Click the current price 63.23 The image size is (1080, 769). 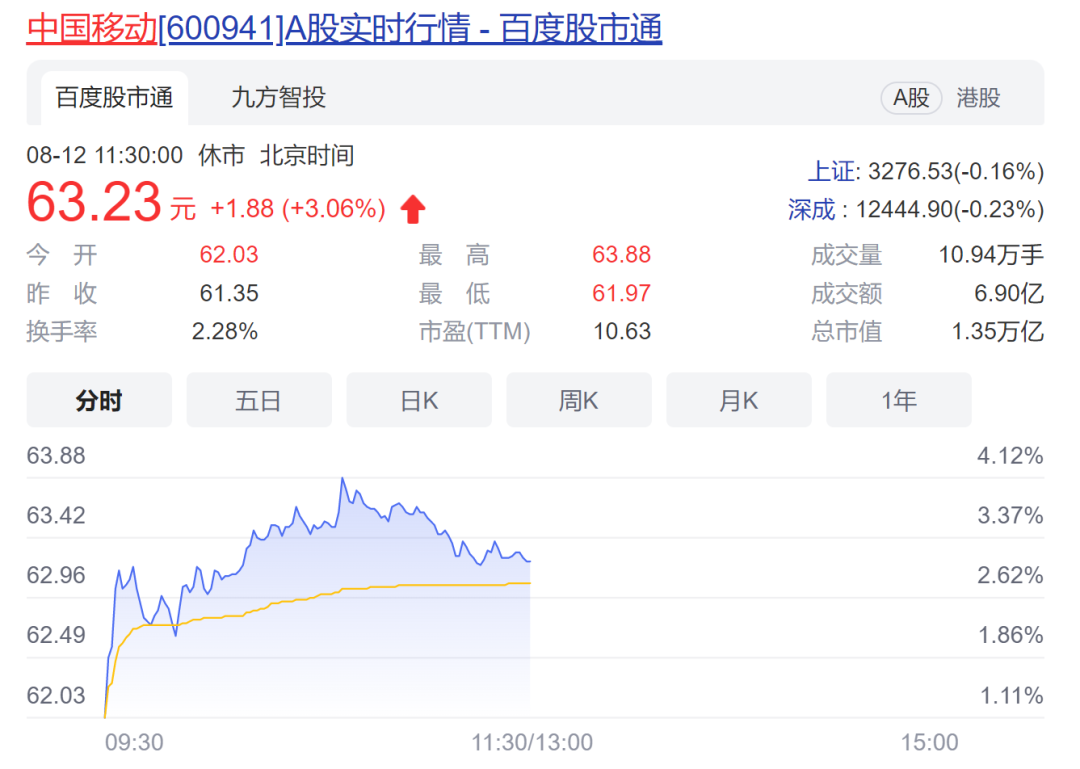tap(94, 203)
